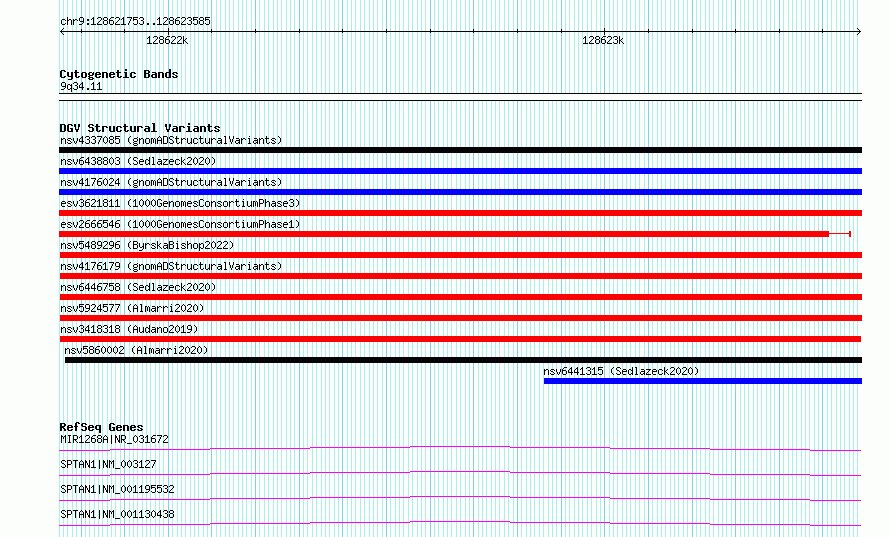The width and height of the screenshot is (890, 537).
Task: Click the red bar under esv3621811
Action: 460,213
